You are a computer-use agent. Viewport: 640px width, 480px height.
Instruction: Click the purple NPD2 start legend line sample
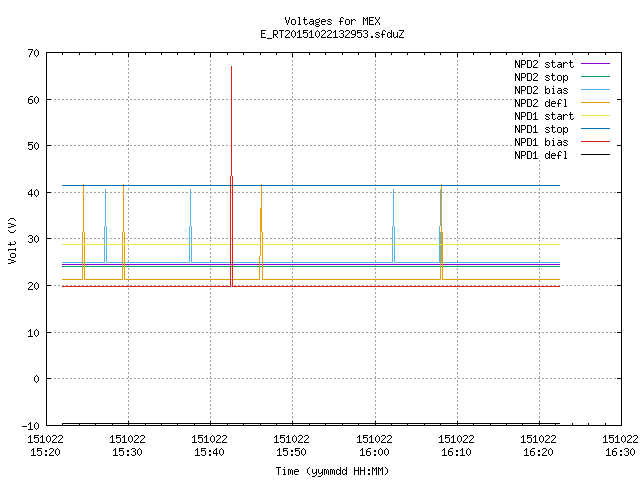click(595, 64)
